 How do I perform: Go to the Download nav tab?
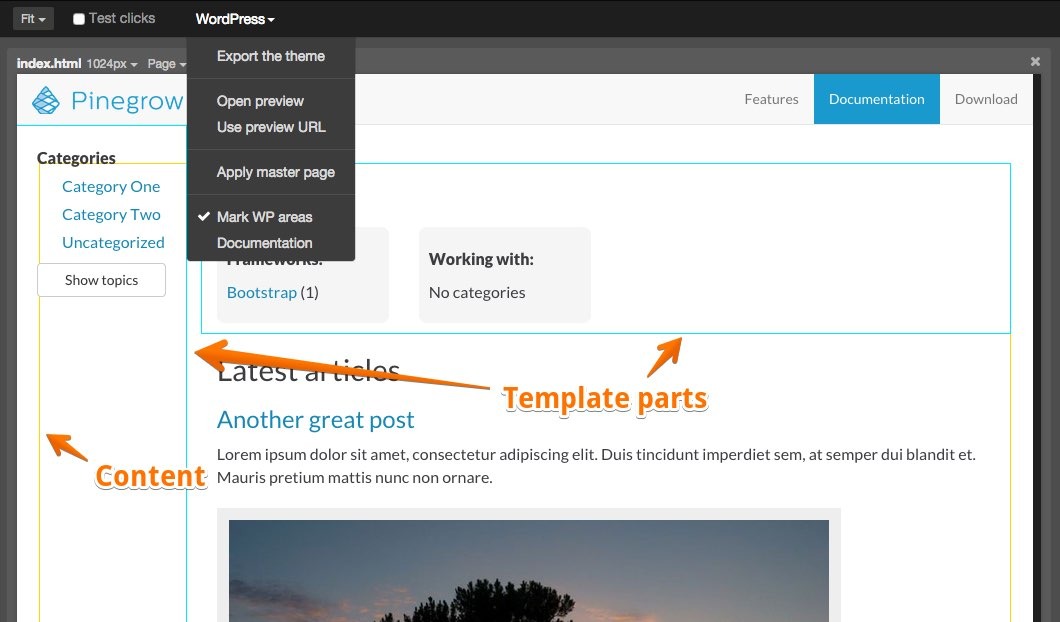986,99
